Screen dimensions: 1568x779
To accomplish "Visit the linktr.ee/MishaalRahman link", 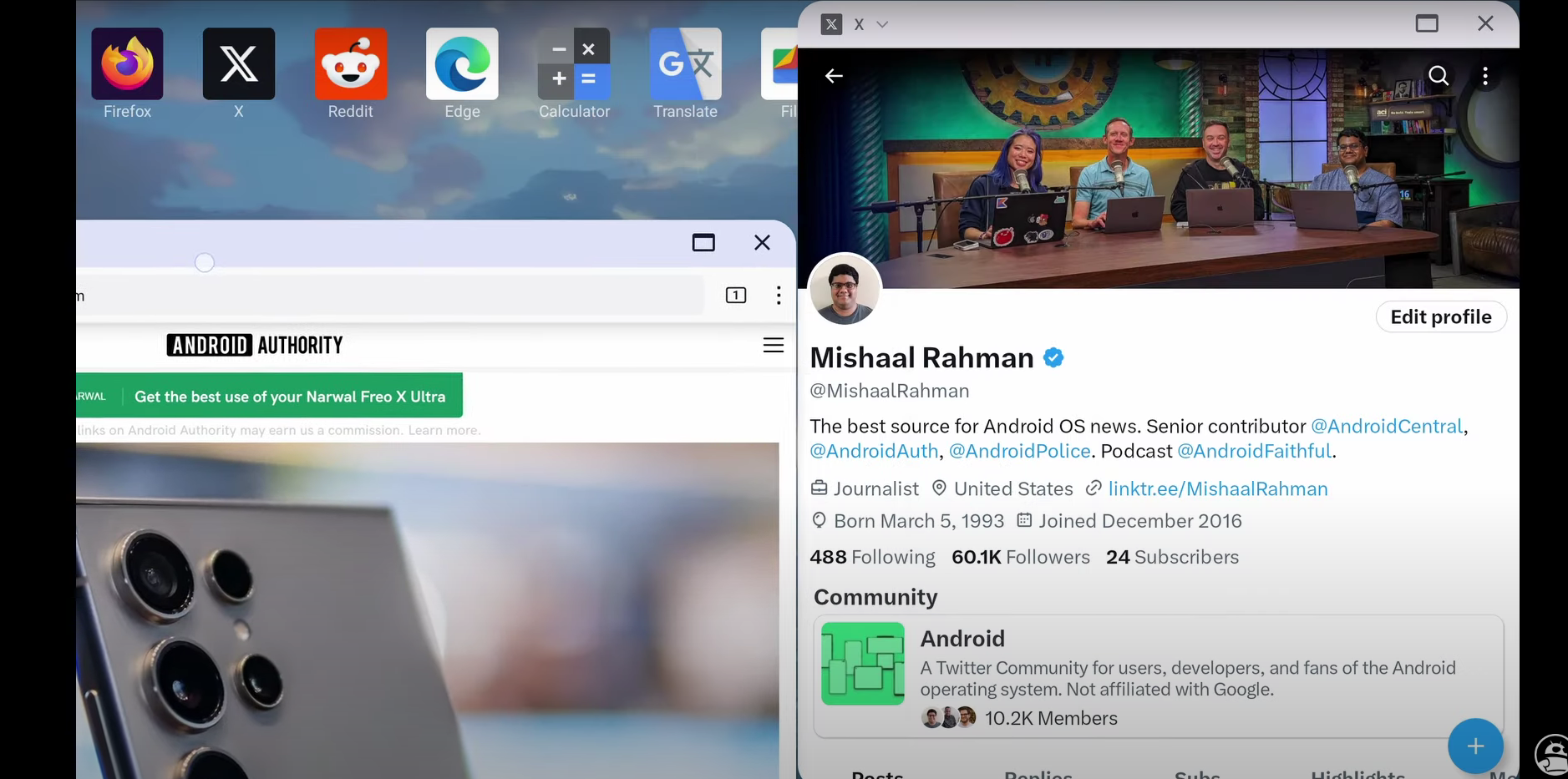I will 1218,488.
